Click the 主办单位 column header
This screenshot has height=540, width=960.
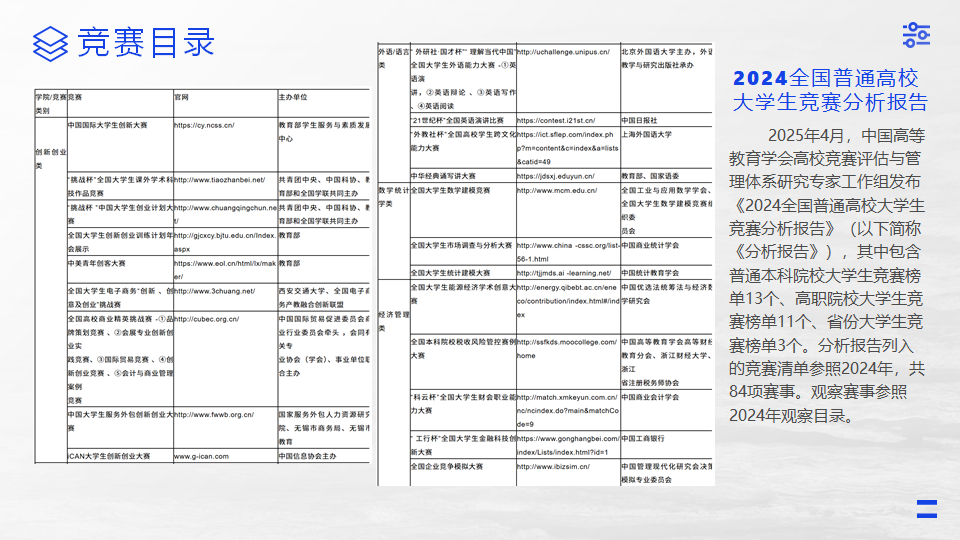pos(292,98)
